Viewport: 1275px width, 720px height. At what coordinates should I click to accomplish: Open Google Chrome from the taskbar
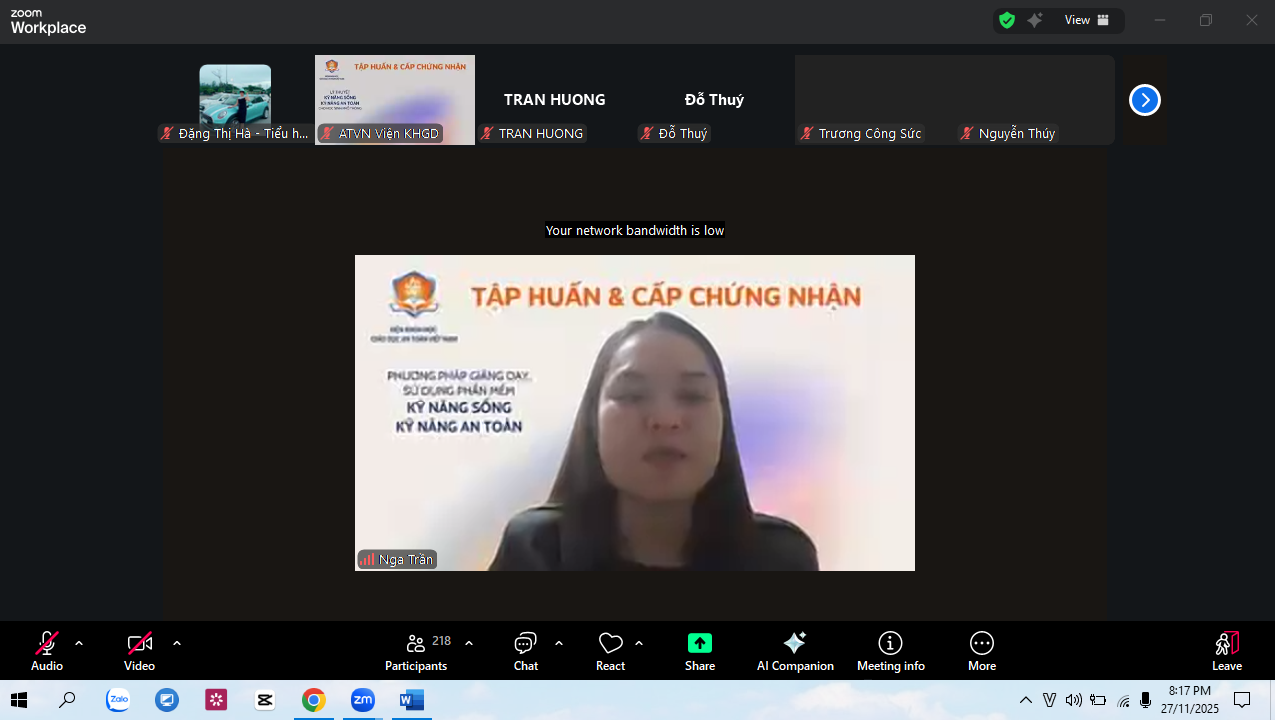pyautogui.click(x=314, y=700)
